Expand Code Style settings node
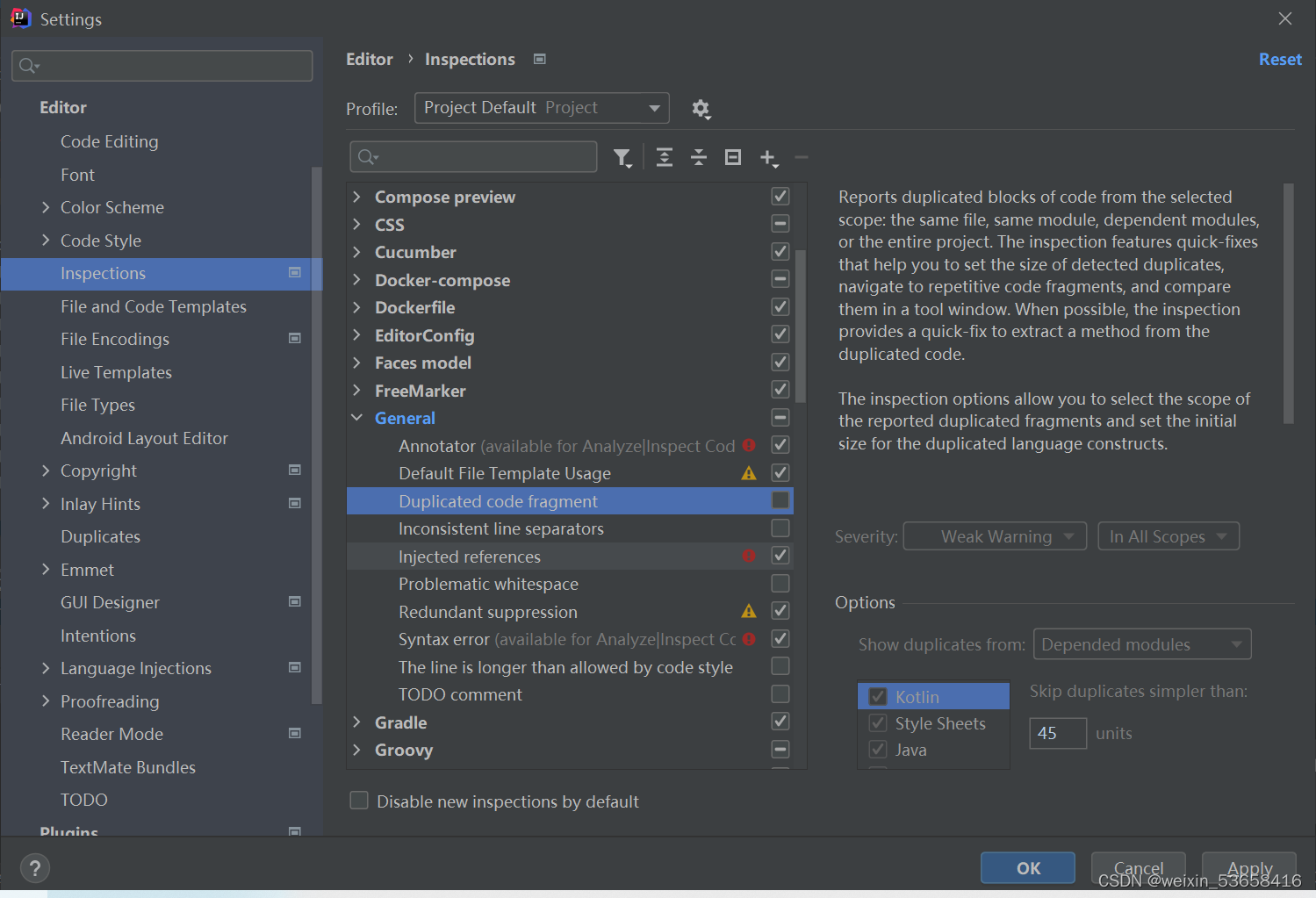The height and width of the screenshot is (898, 1316). [x=46, y=240]
